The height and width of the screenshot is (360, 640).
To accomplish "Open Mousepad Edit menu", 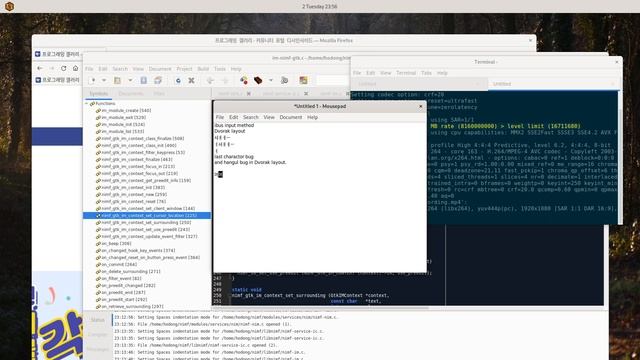I will 233,117.
